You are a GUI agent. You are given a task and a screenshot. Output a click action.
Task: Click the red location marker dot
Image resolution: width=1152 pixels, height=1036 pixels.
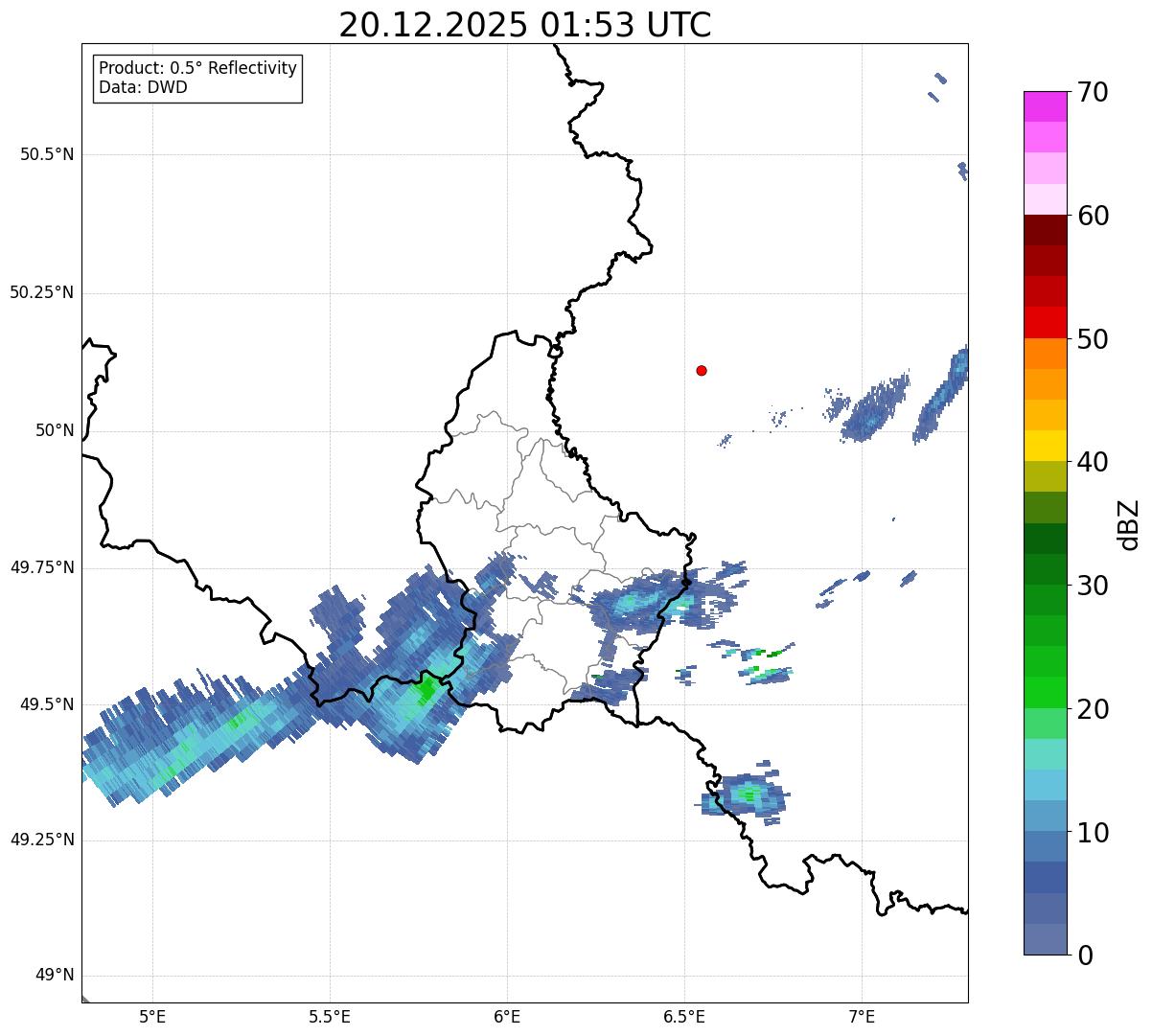click(x=702, y=370)
